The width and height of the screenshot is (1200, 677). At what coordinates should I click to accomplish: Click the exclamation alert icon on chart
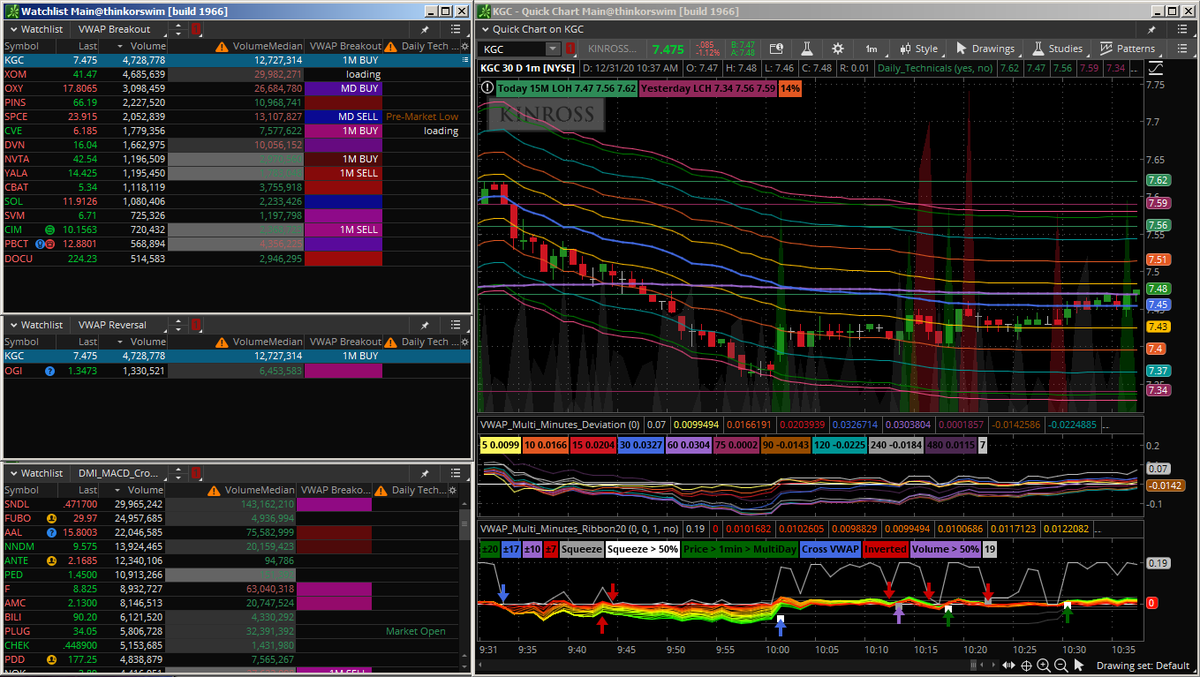point(486,88)
